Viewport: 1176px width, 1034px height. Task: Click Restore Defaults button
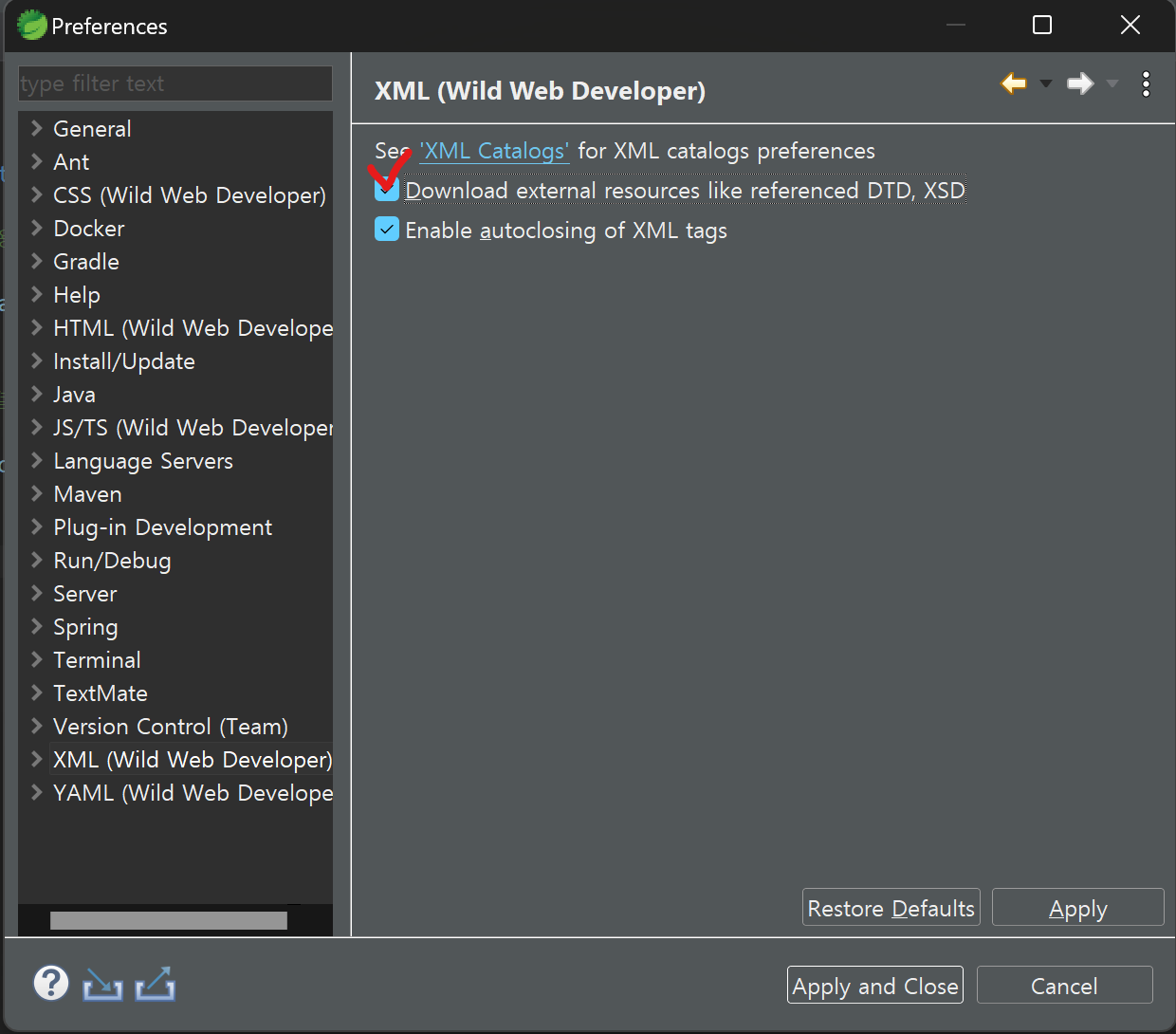tap(891, 908)
